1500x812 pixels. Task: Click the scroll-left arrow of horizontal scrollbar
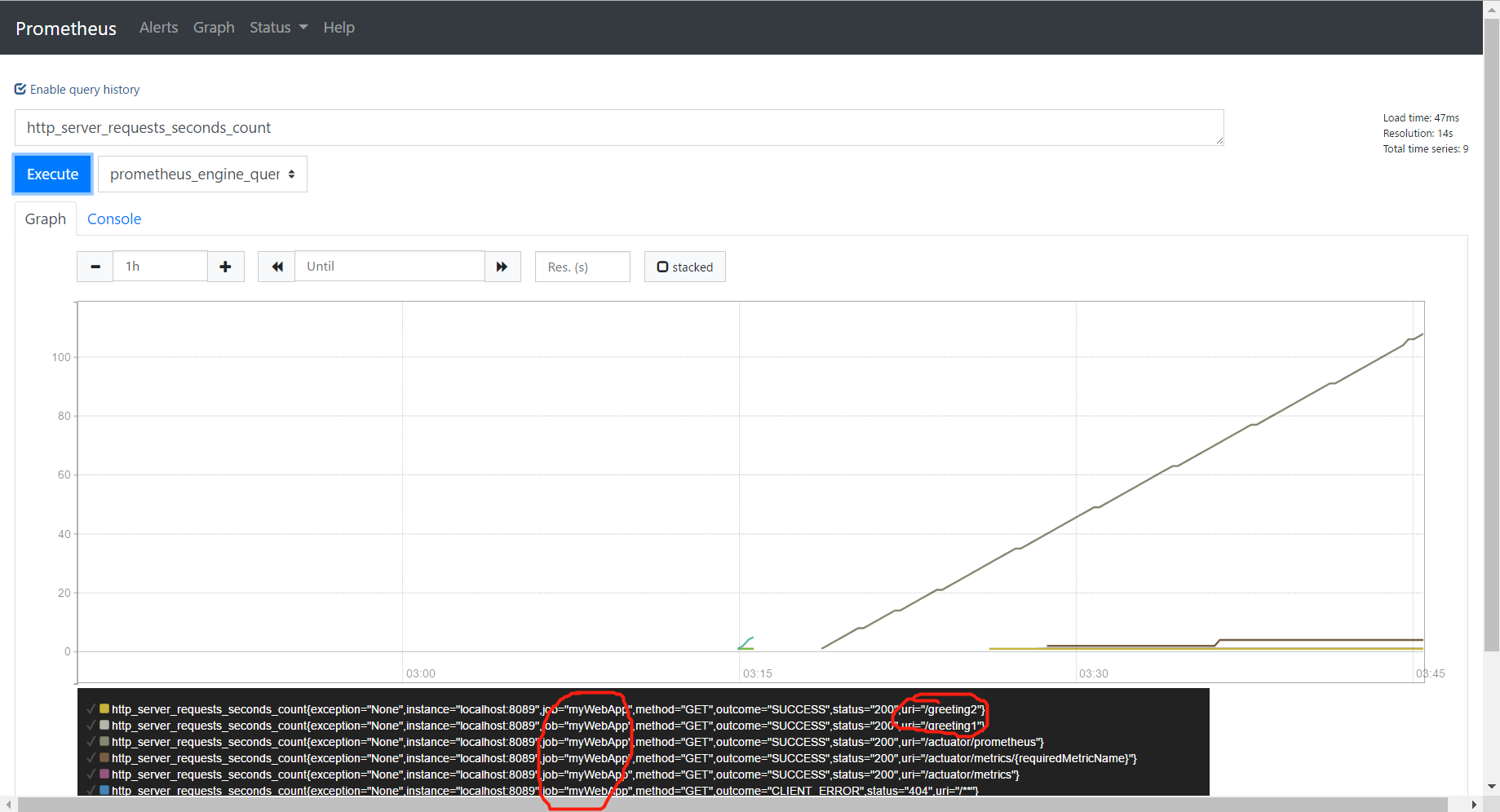pos(8,805)
